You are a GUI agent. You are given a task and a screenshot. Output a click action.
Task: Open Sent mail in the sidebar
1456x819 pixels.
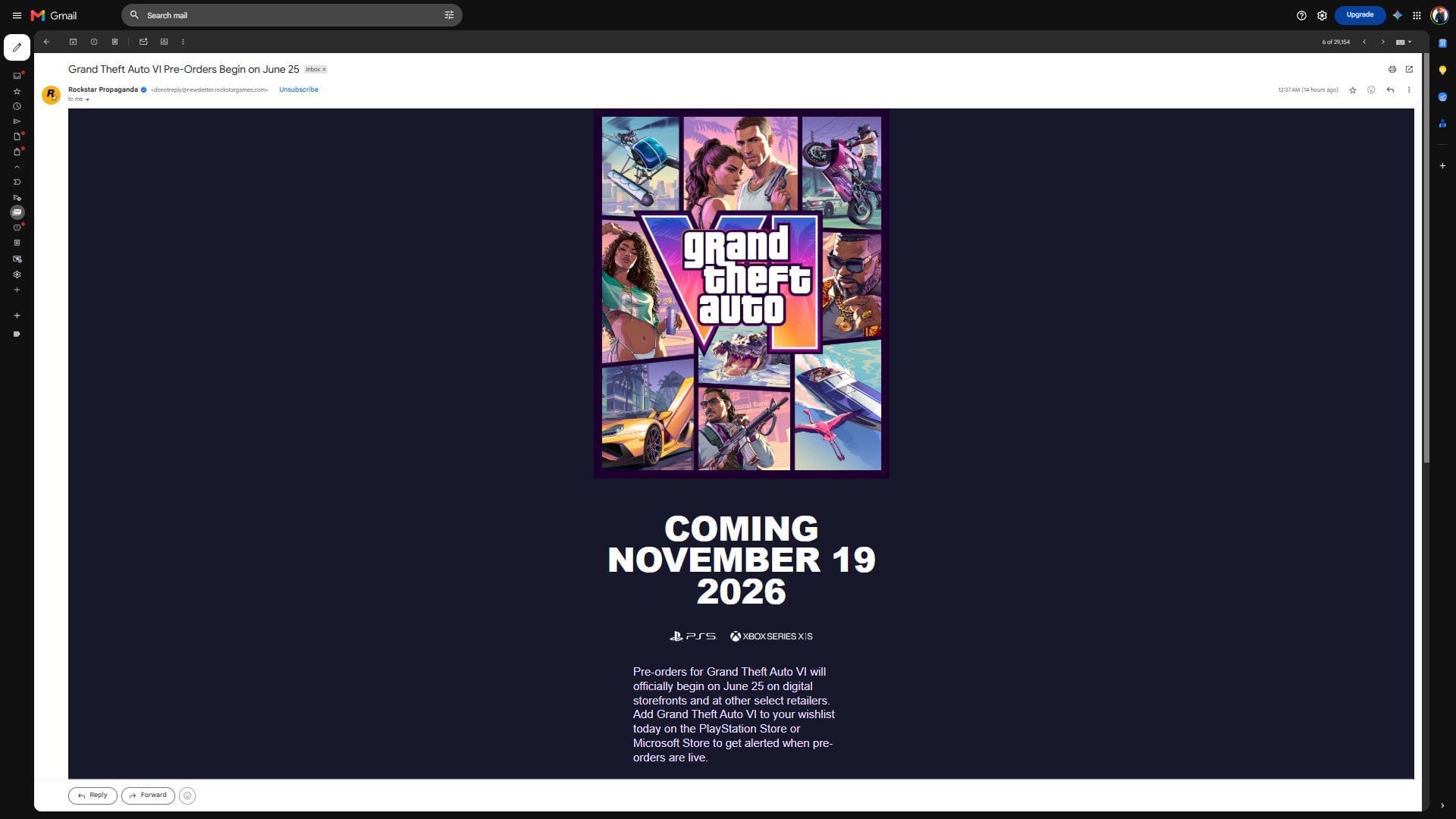click(17, 121)
